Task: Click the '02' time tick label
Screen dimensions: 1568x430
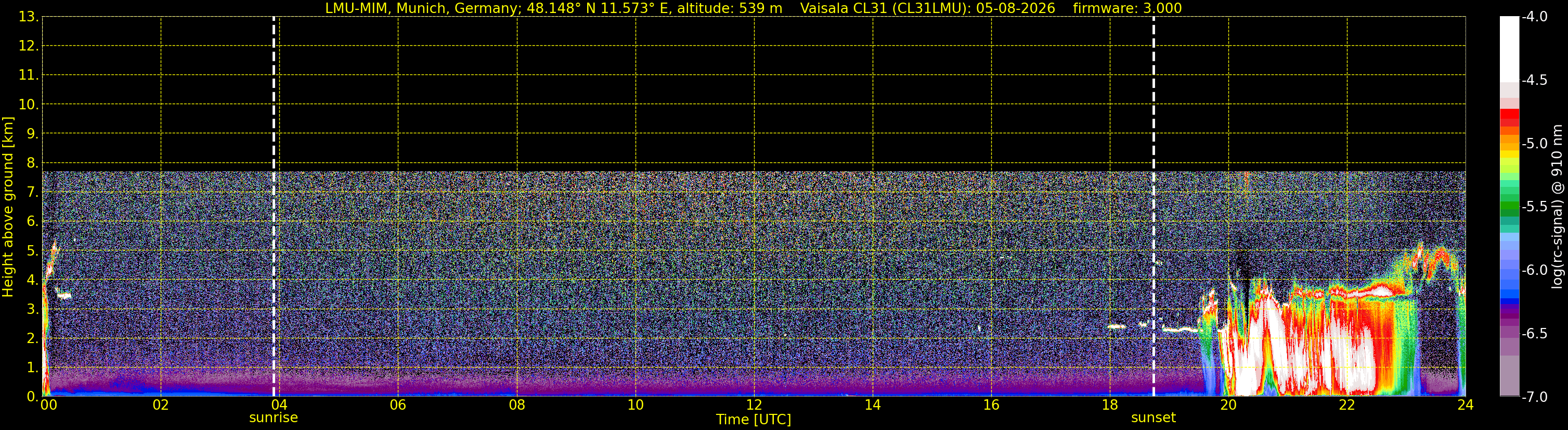Action: tap(161, 404)
